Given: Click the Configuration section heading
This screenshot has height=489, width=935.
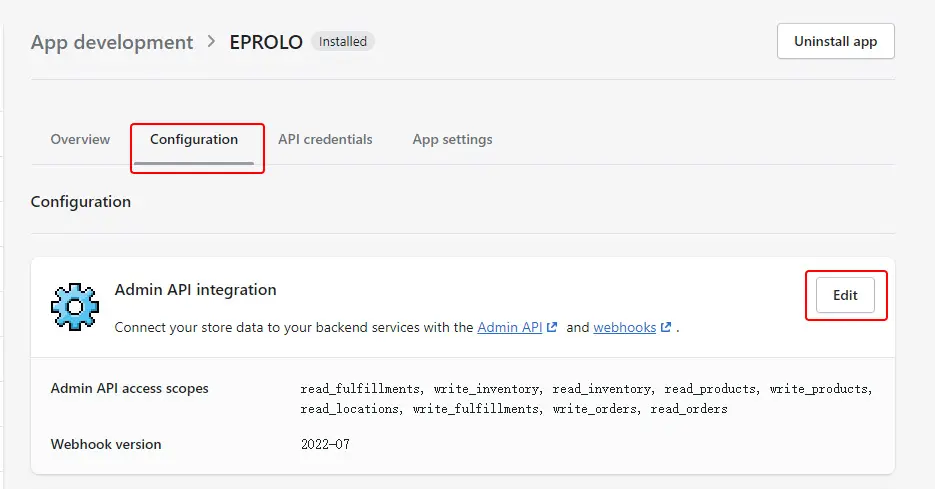Looking at the screenshot, I should pos(81,202).
